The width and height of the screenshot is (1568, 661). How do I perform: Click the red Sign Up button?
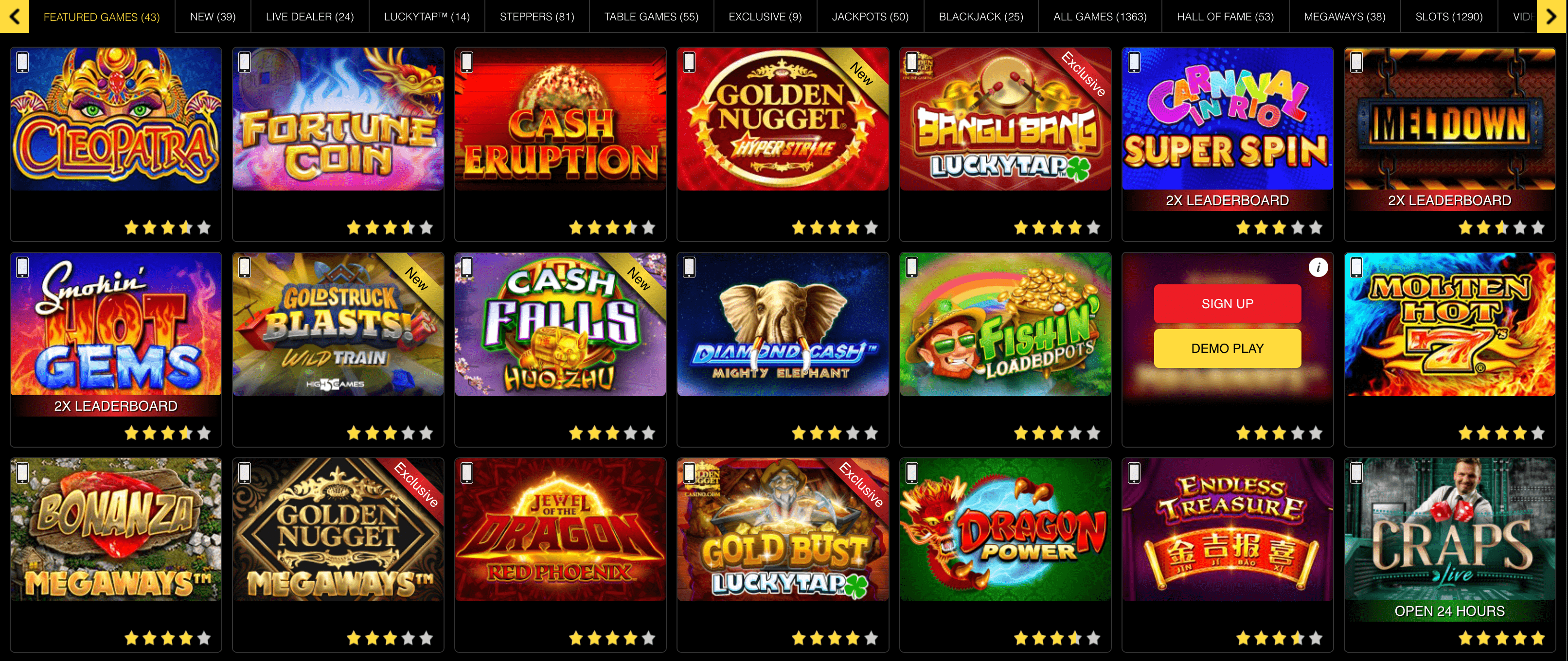pos(1227,303)
